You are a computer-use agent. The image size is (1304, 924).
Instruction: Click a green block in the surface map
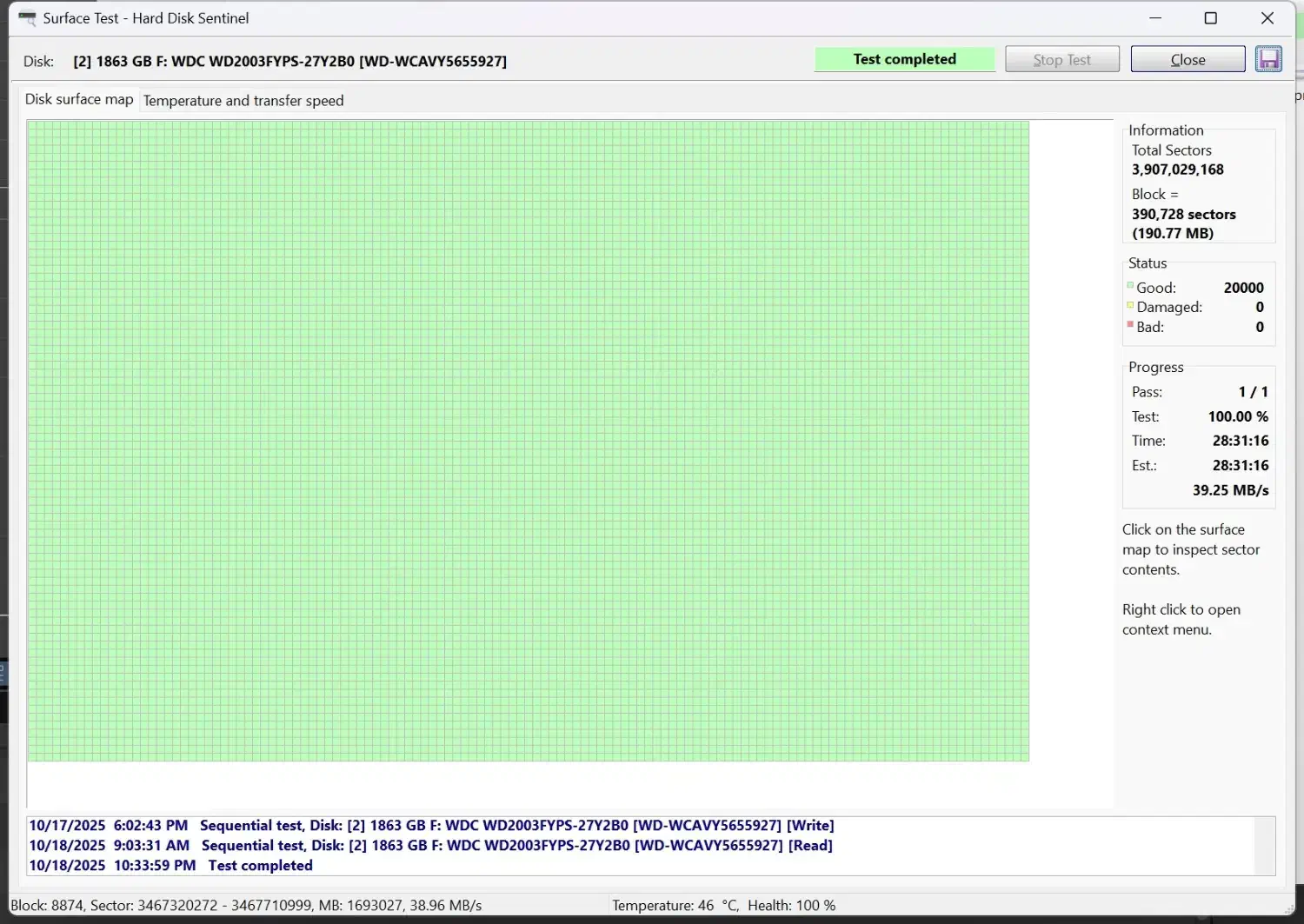click(522, 435)
